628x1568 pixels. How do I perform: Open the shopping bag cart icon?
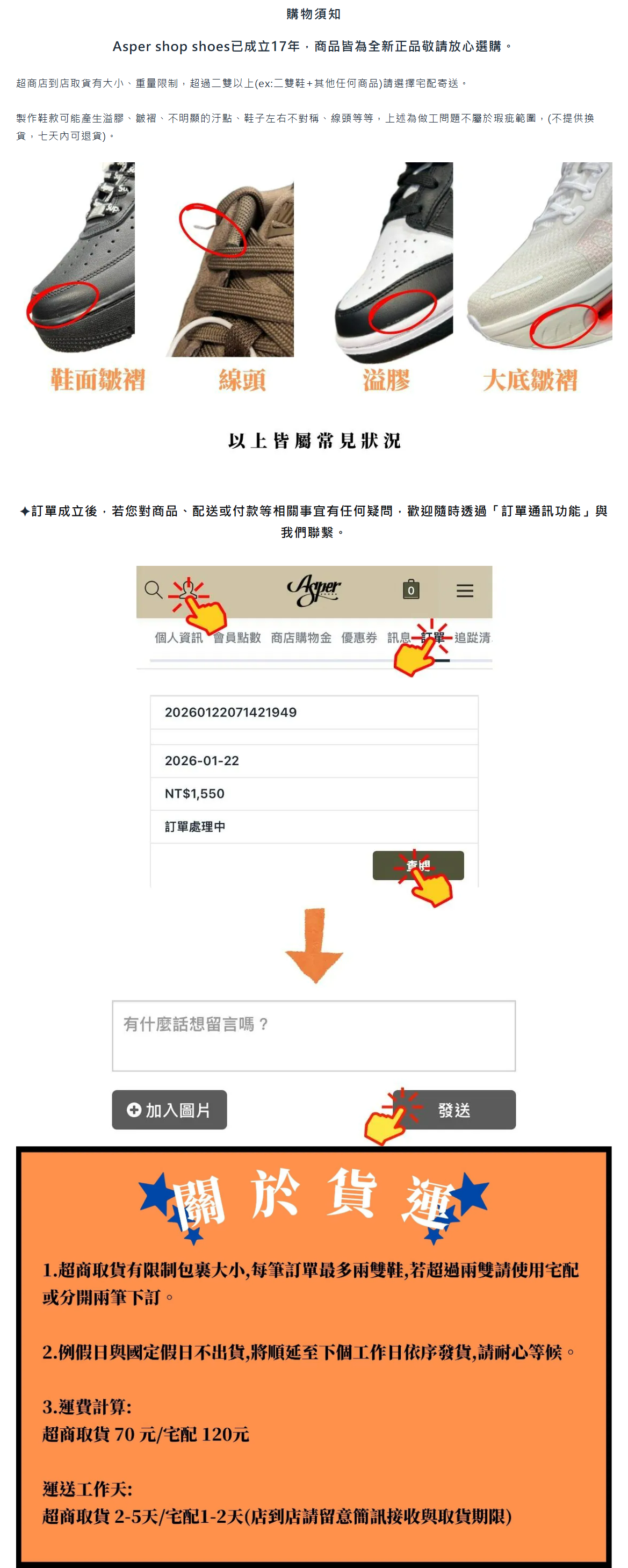pyautogui.click(x=411, y=588)
